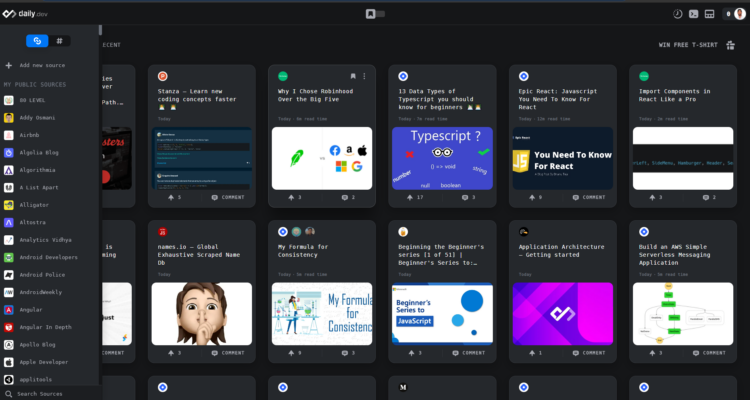Click WIN FREE T-SHIRT link

[688, 45]
